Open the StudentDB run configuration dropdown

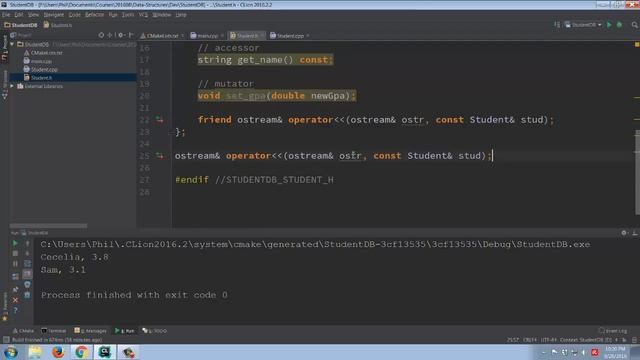[x=583, y=25]
